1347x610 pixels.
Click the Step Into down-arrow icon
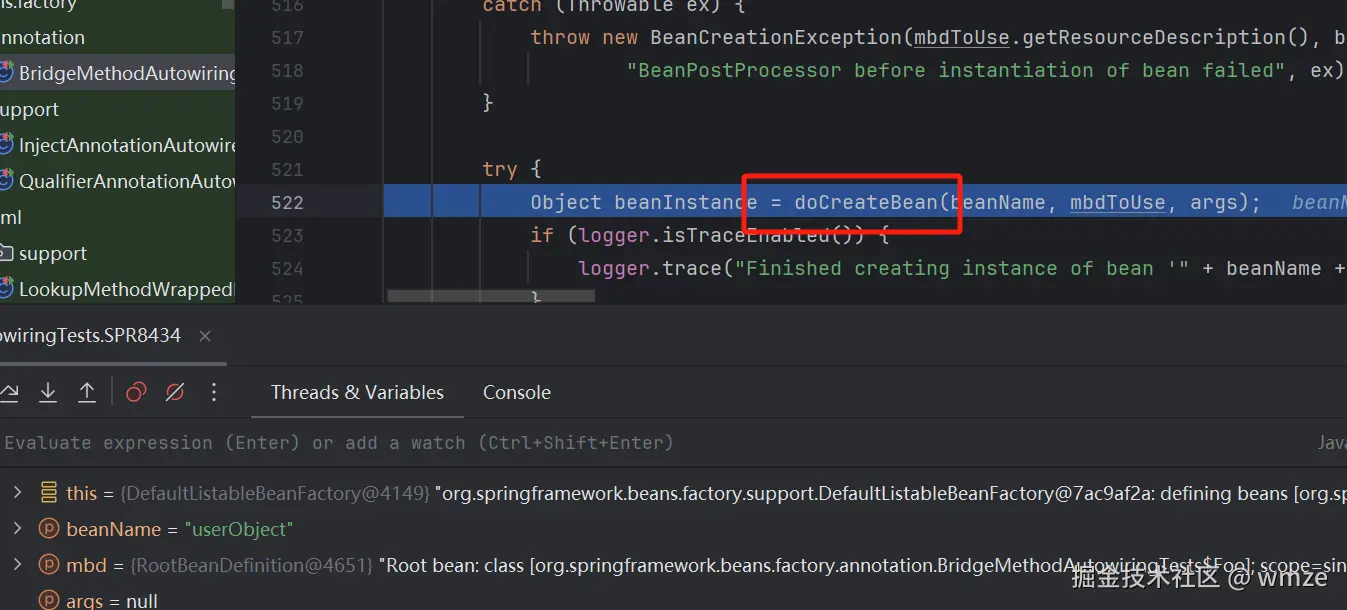click(47, 393)
